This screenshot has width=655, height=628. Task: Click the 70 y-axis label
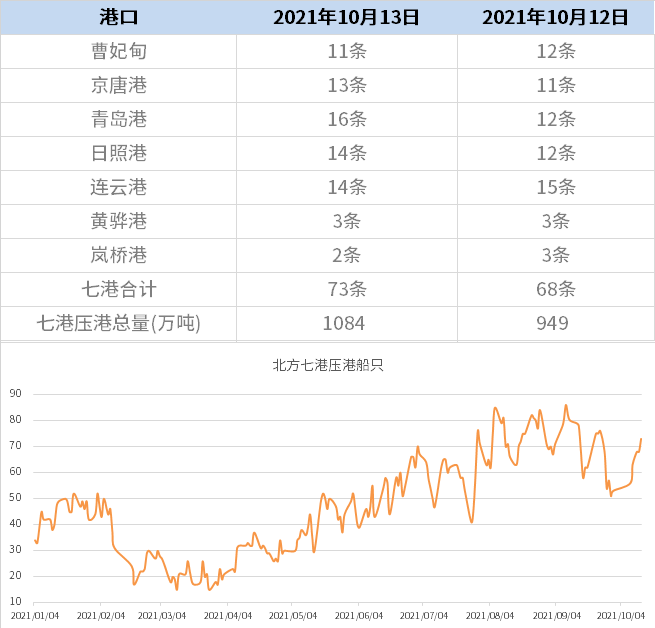coord(15,446)
